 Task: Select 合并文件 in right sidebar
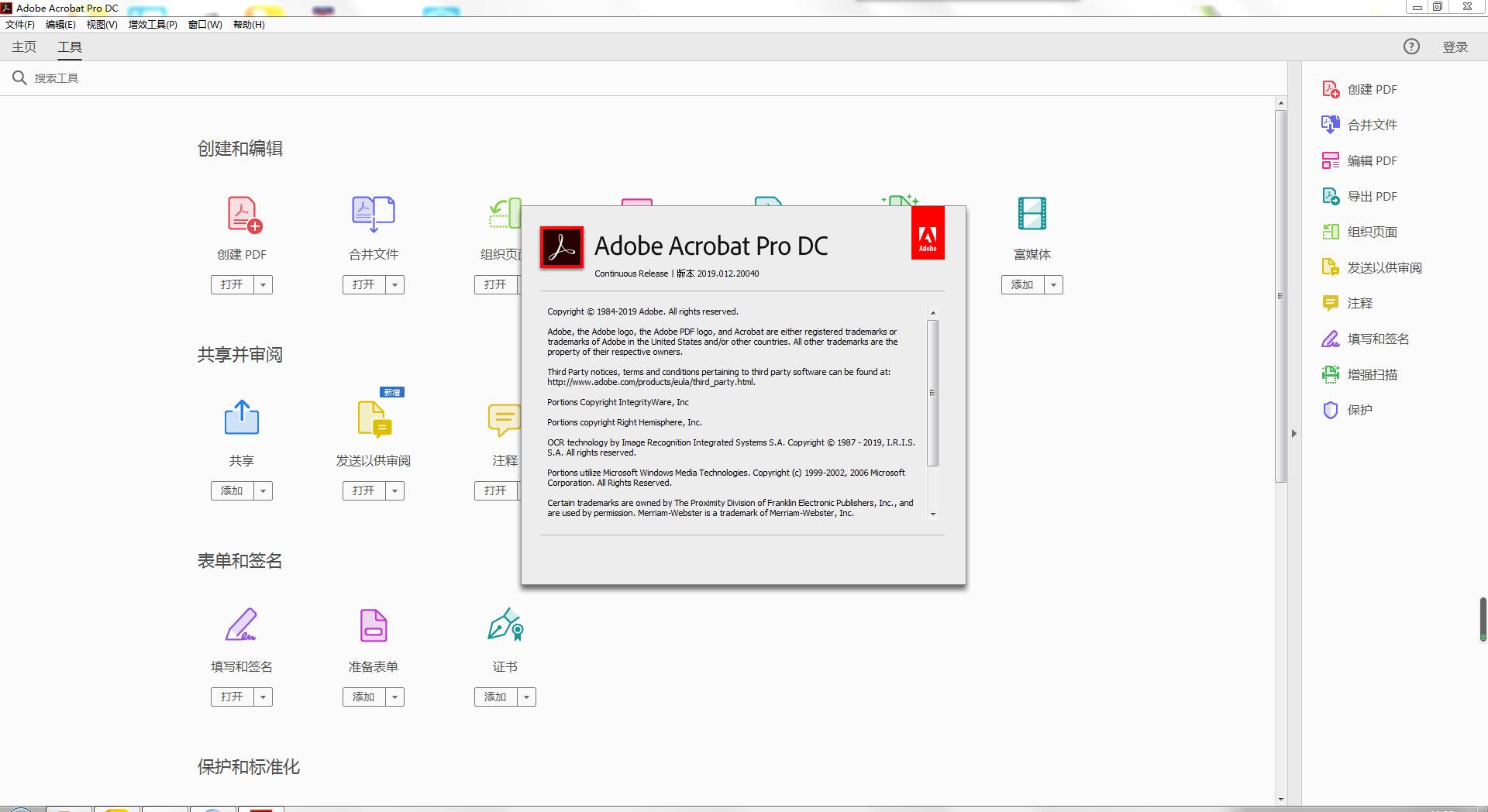click(1359, 125)
